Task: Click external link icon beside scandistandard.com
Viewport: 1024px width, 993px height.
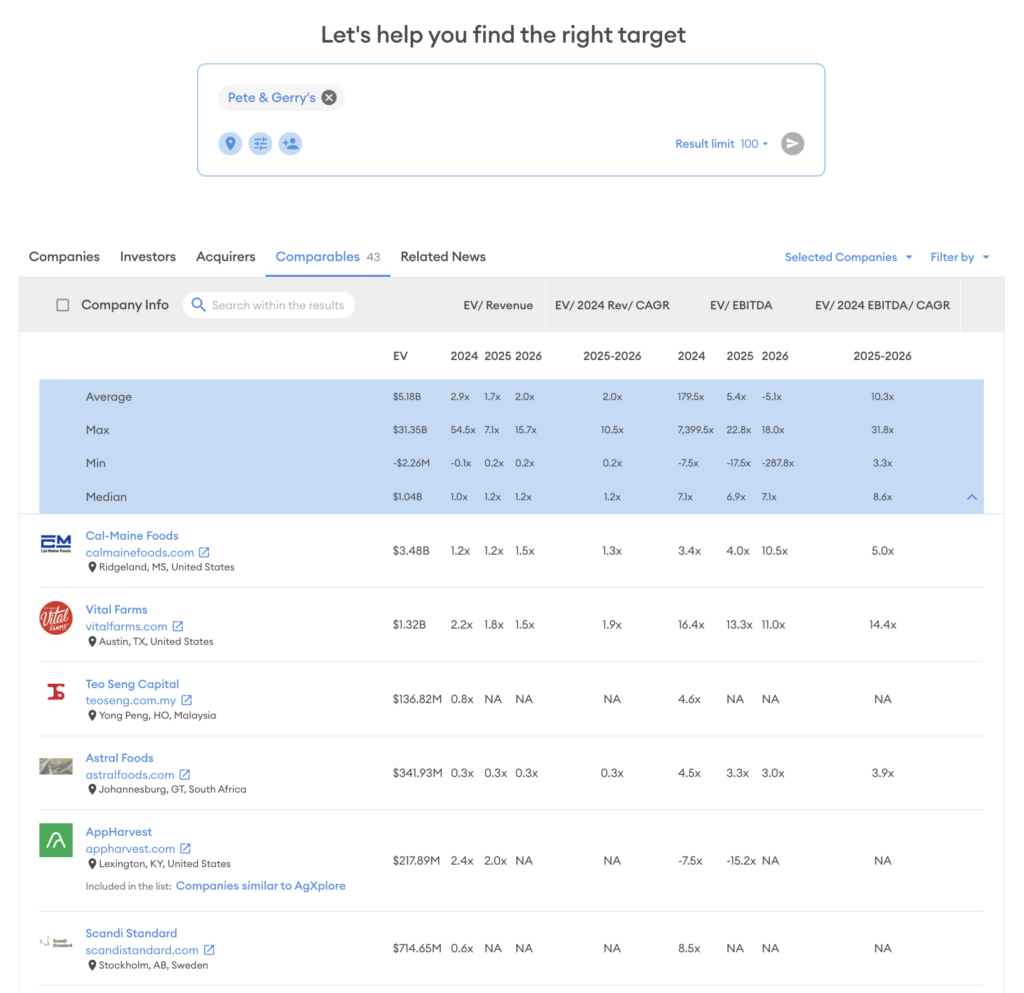Action: tap(209, 950)
